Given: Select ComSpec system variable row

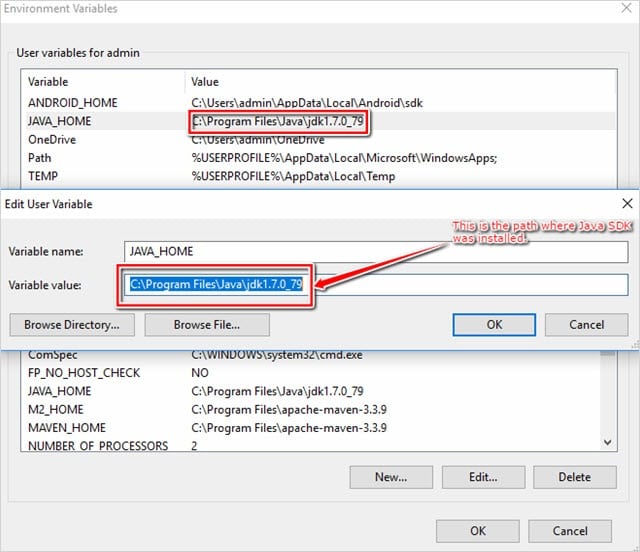Looking at the screenshot, I should [x=53, y=355].
